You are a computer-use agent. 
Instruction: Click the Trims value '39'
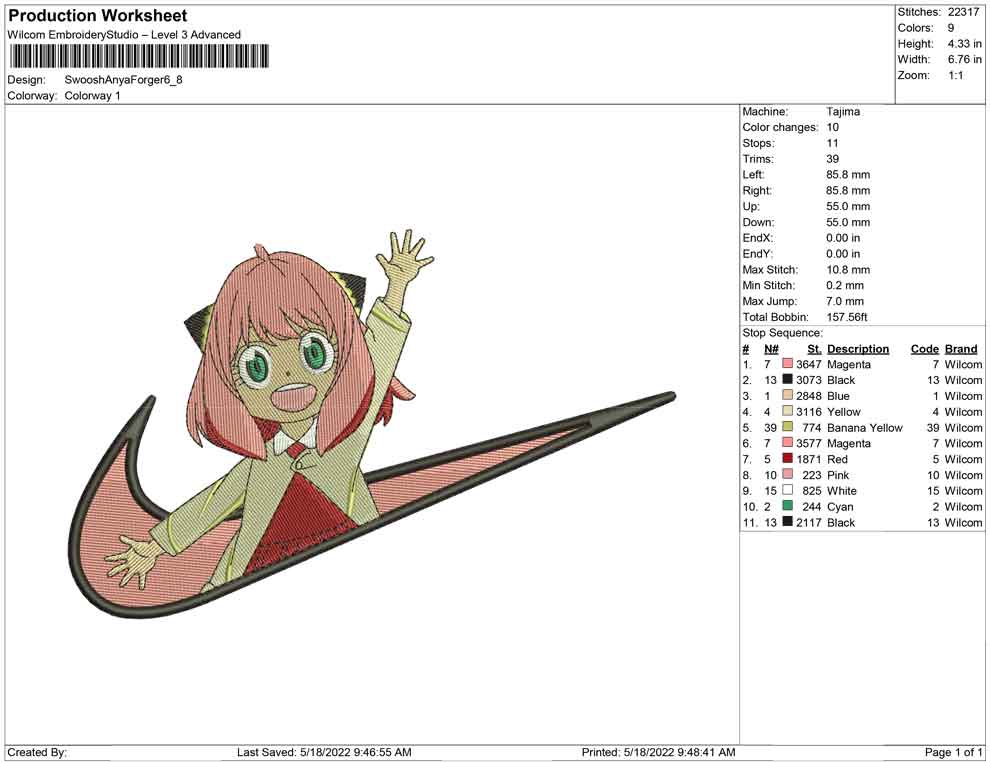click(x=833, y=159)
